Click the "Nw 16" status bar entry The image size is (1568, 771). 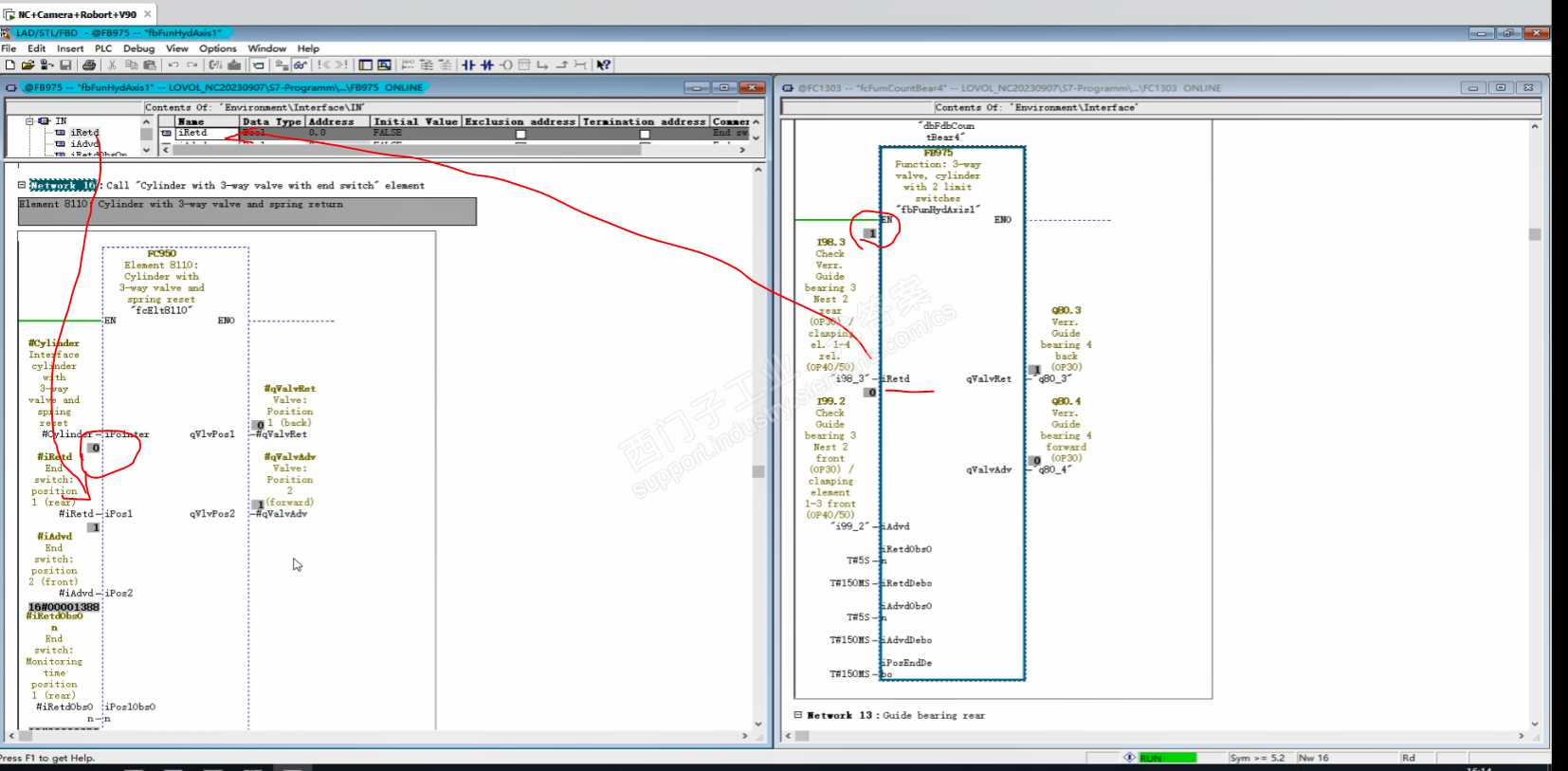pos(1314,758)
